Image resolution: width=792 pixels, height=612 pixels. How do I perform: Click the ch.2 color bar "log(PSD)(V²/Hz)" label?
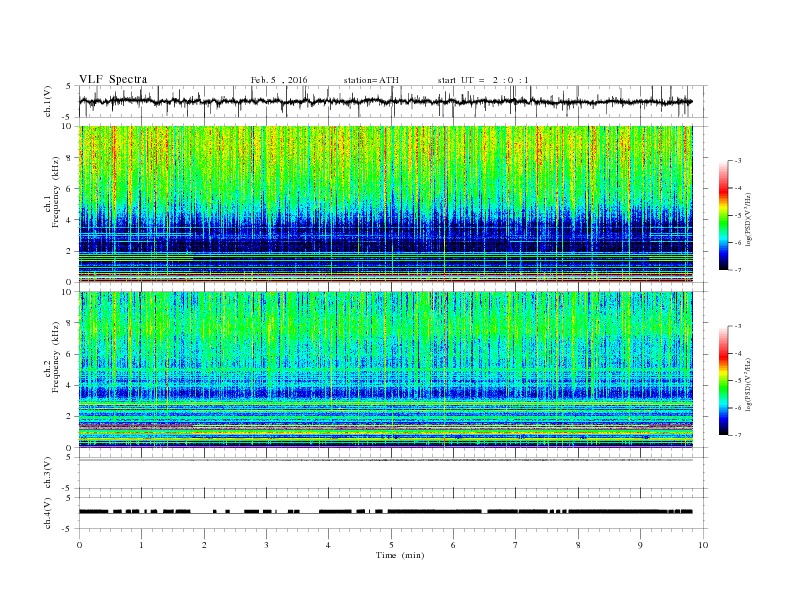(748, 384)
